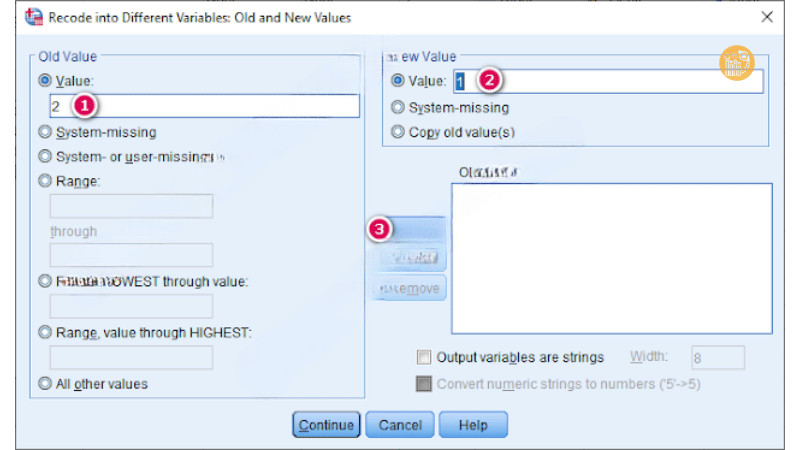The width and height of the screenshot is (800, 450).
Task: Select the Old Value 'Value' radio button
Action: [44, 80]
